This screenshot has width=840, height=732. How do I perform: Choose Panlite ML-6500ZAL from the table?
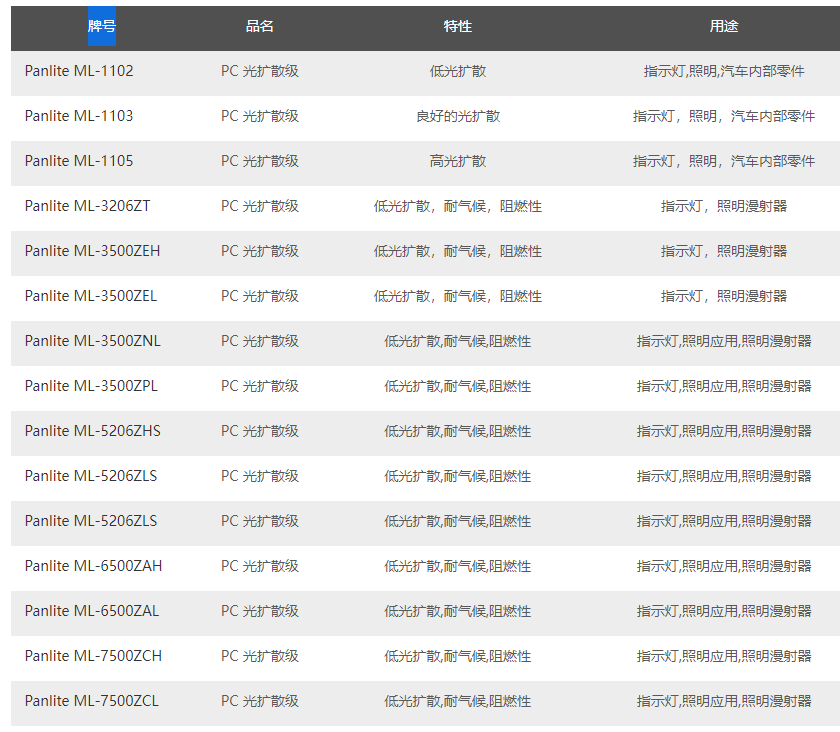[92, 611]
